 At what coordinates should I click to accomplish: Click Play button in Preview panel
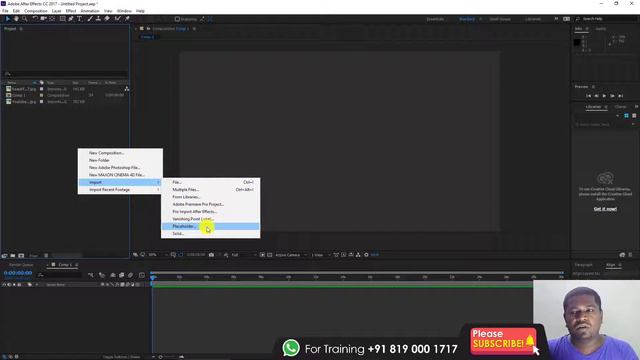point(604,96)
